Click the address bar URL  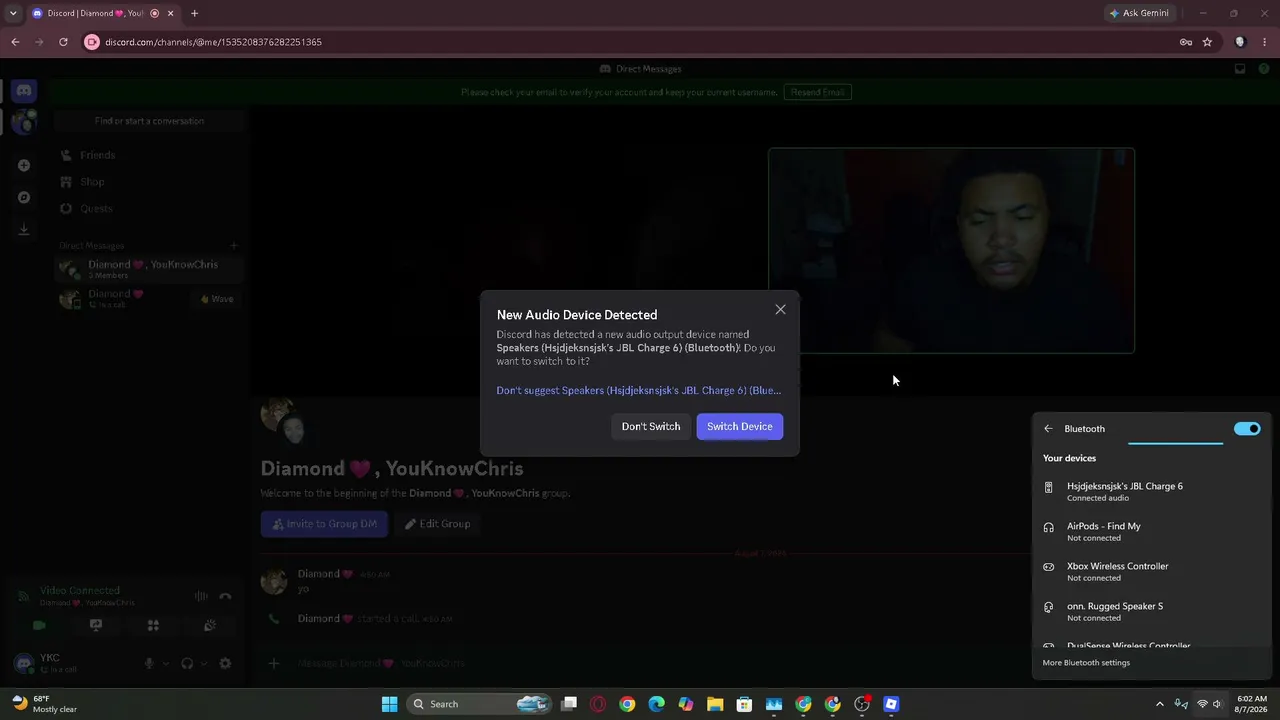coord(213,42)
